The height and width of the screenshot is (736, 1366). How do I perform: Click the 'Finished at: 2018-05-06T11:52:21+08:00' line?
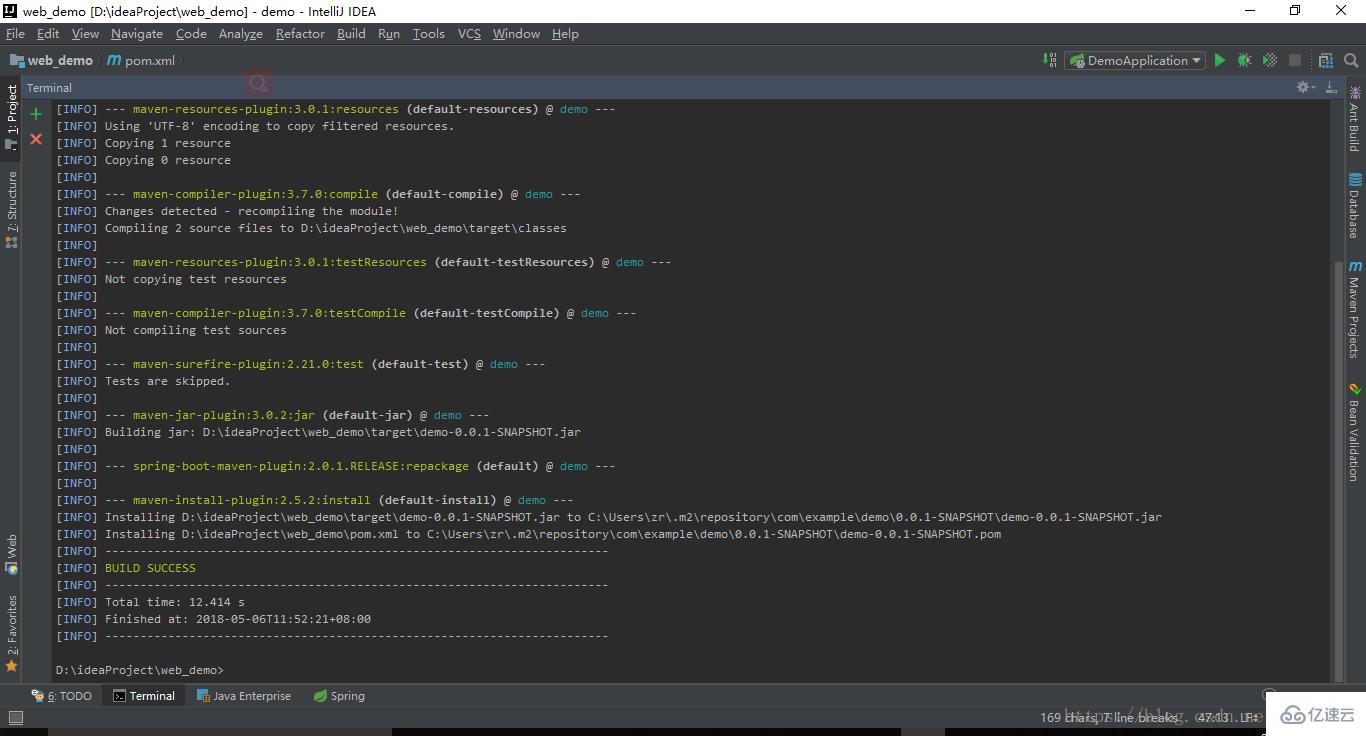[x=213, y=619]
